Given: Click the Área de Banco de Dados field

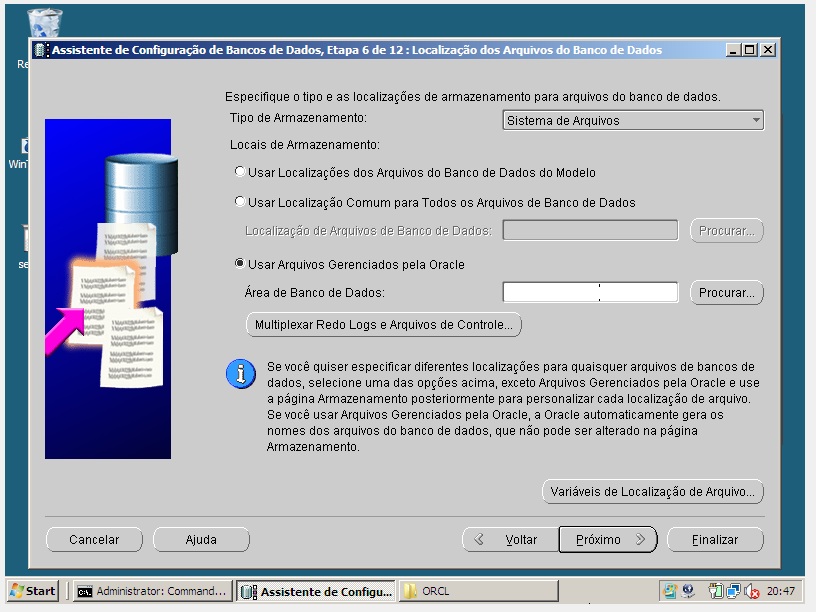Looking at the screenshot, I should pyautogui.click(x=590, y=292).
